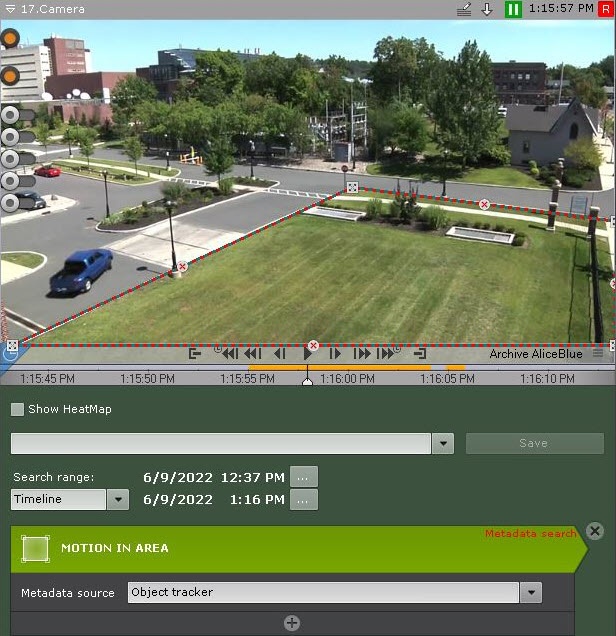This screenshot has width=616, height=636.
Task: Open the end date picker for 1:16 PM
Action: pyautogui.click(x=304, y=499)
